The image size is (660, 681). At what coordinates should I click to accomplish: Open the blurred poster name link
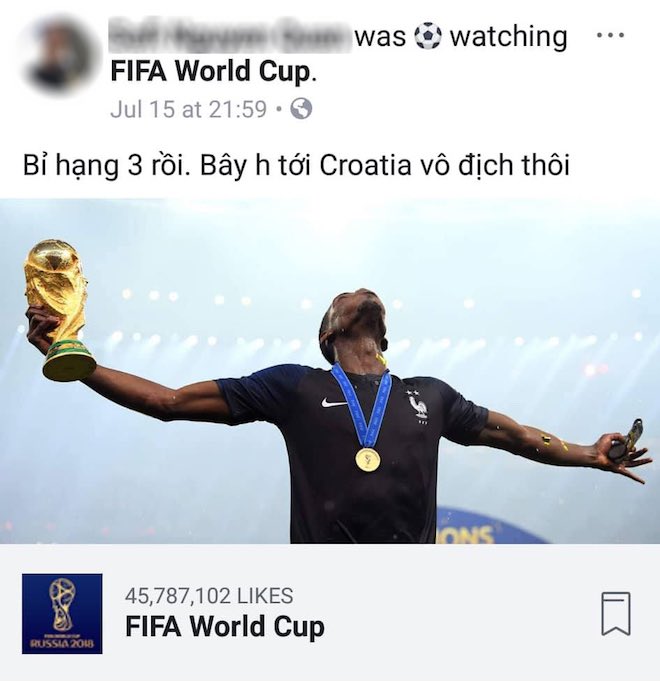point(229,36)
